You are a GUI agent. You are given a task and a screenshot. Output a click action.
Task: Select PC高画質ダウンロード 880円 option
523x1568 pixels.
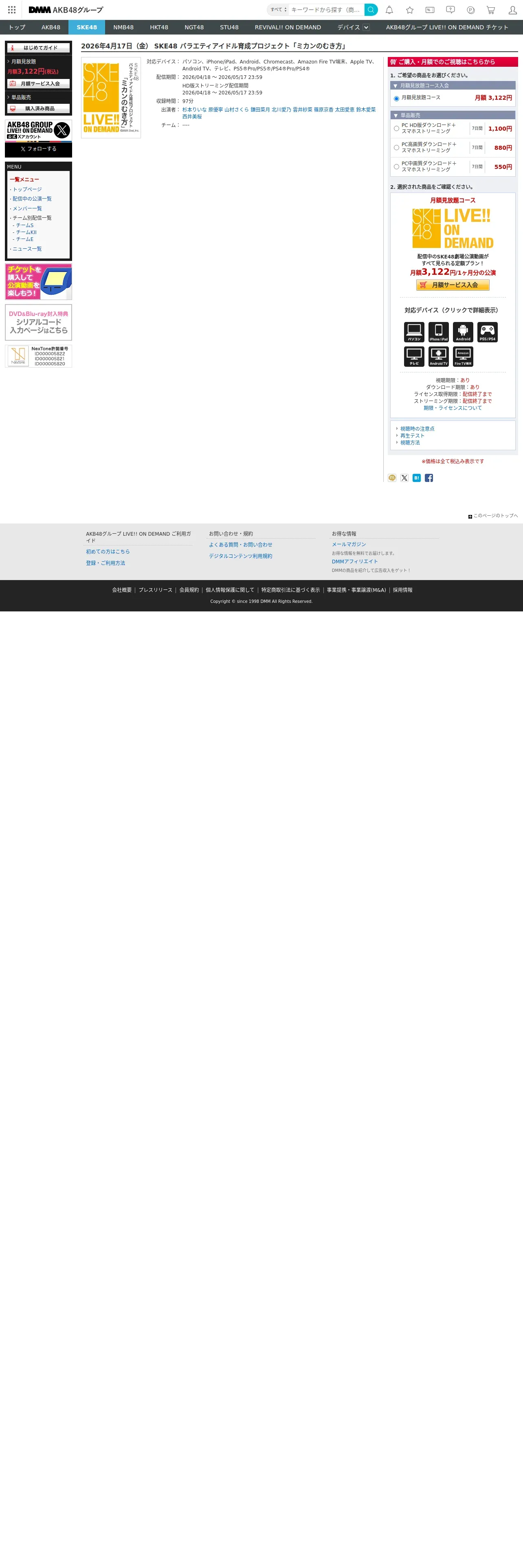pos(396,147)
